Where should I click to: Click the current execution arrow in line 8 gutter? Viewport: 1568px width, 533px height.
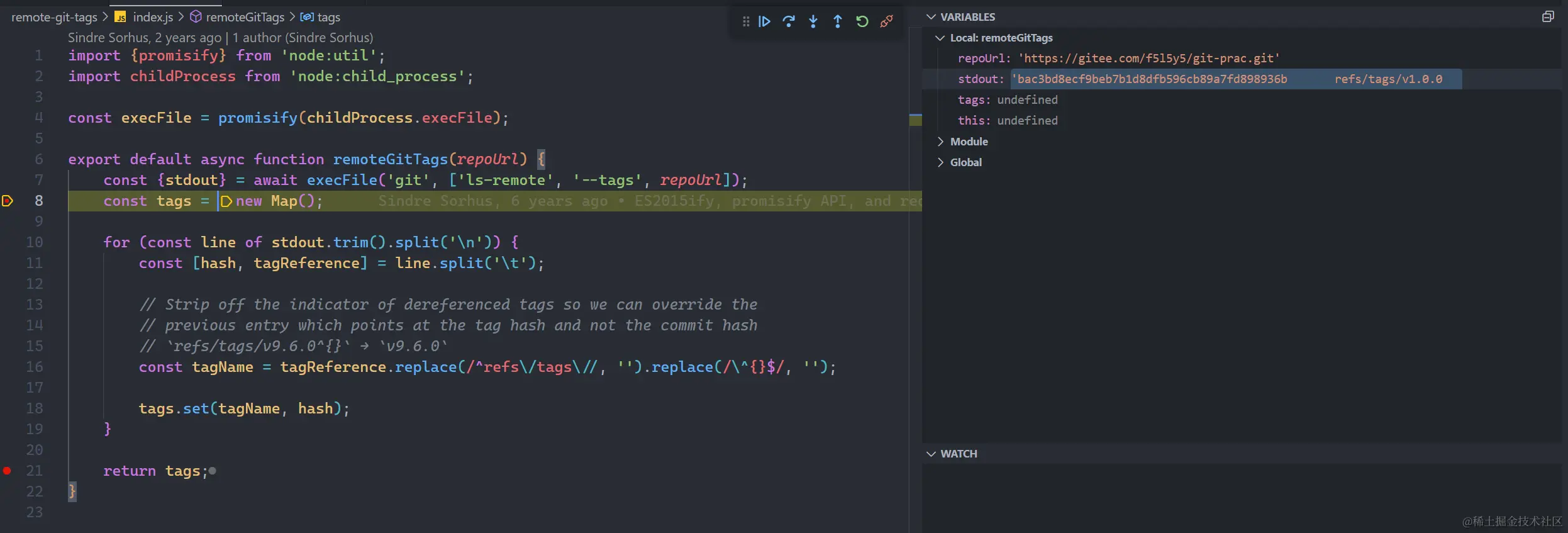[x=8, y=201]
